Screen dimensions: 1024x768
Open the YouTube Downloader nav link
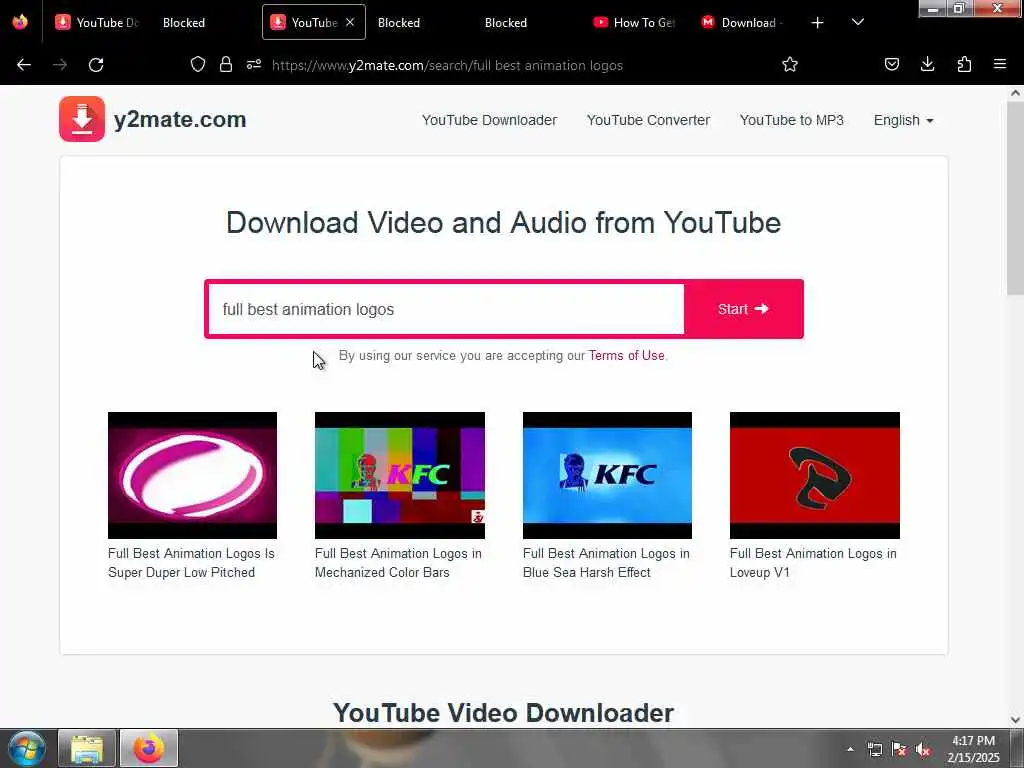(489, 120)
